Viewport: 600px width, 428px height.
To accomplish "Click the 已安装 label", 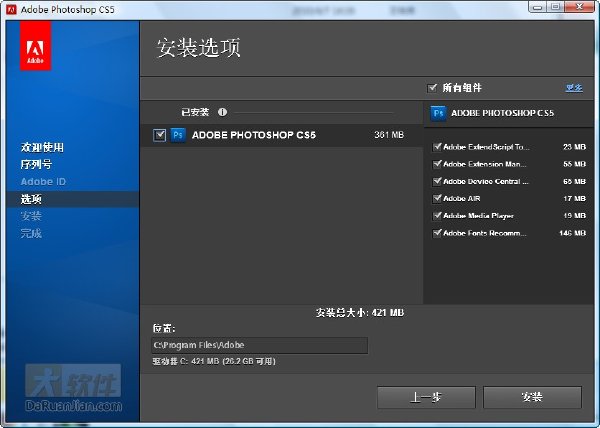I will click(x=195, y=112).
